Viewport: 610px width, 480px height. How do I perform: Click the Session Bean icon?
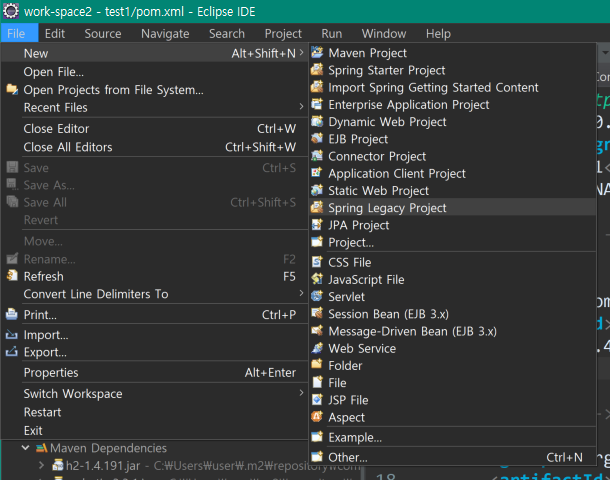pyautogui.click(x=317, y=314)
